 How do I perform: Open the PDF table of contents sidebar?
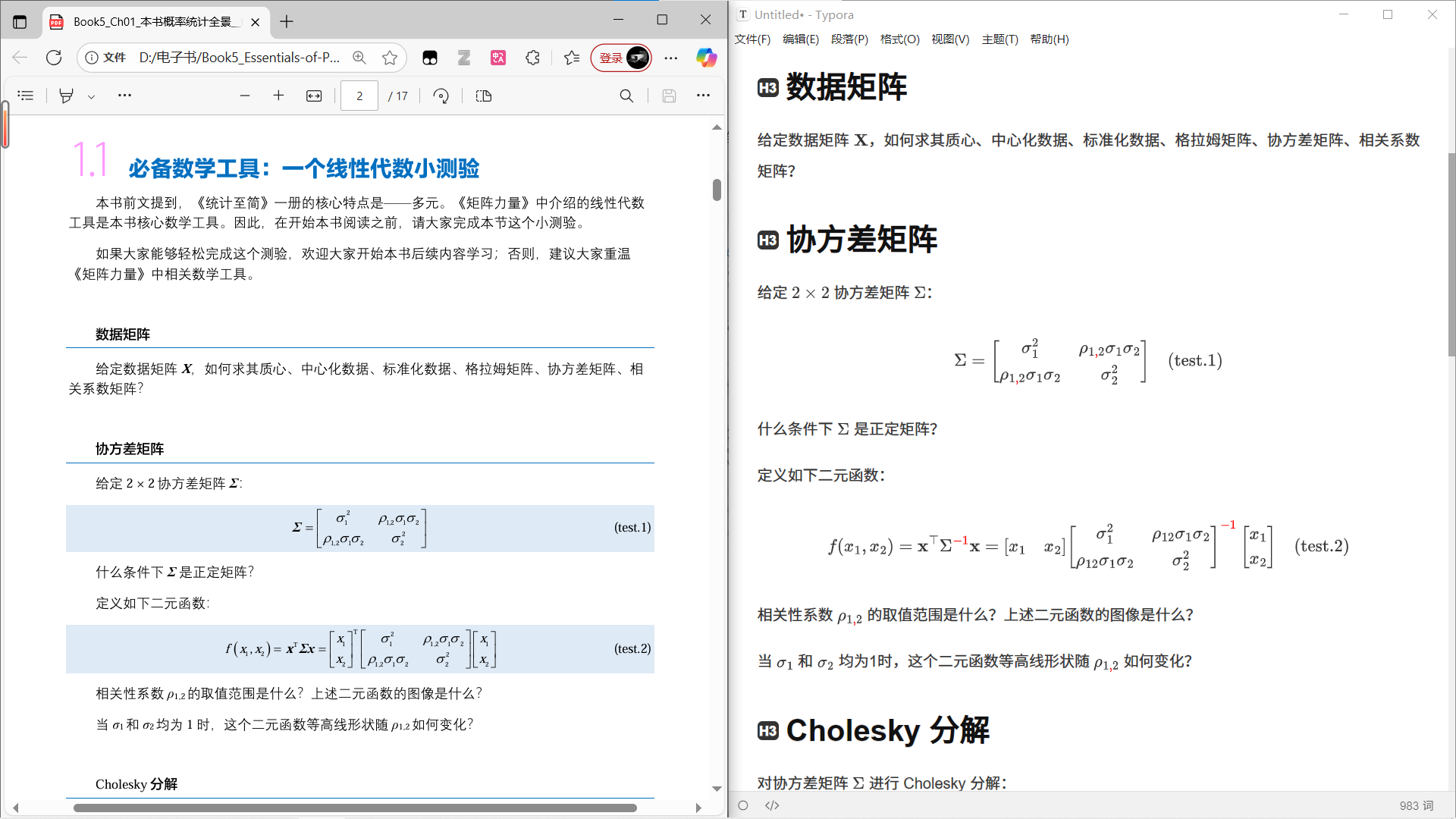coord(26,96)
